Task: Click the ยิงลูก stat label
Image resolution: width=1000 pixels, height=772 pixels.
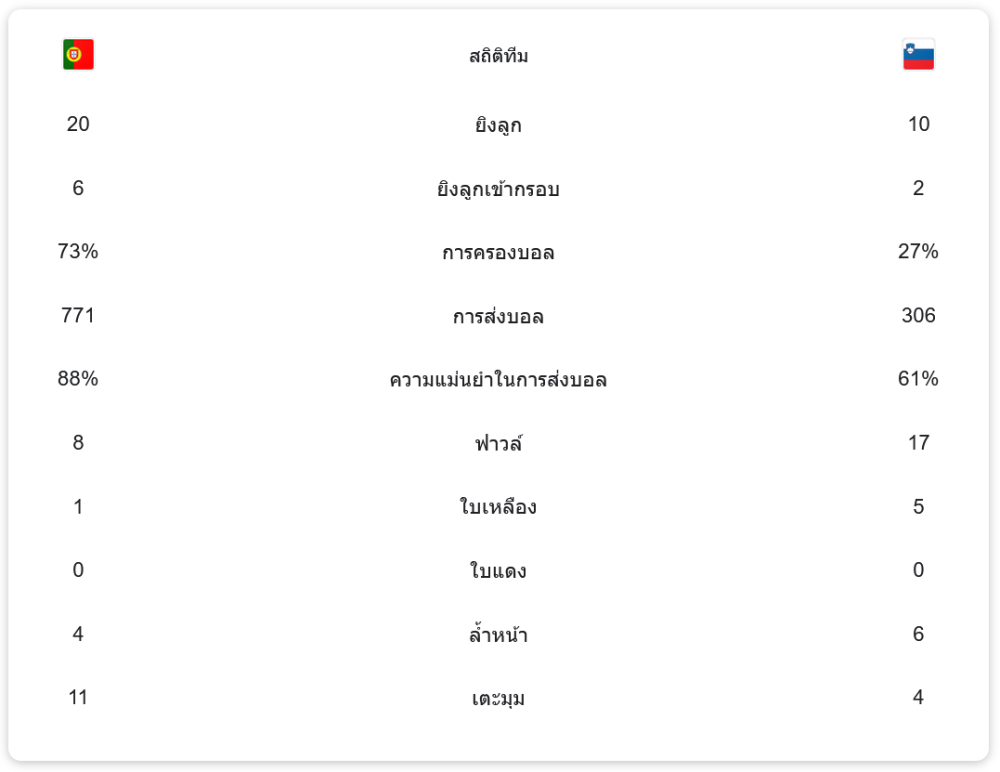Action: [498, 125]
